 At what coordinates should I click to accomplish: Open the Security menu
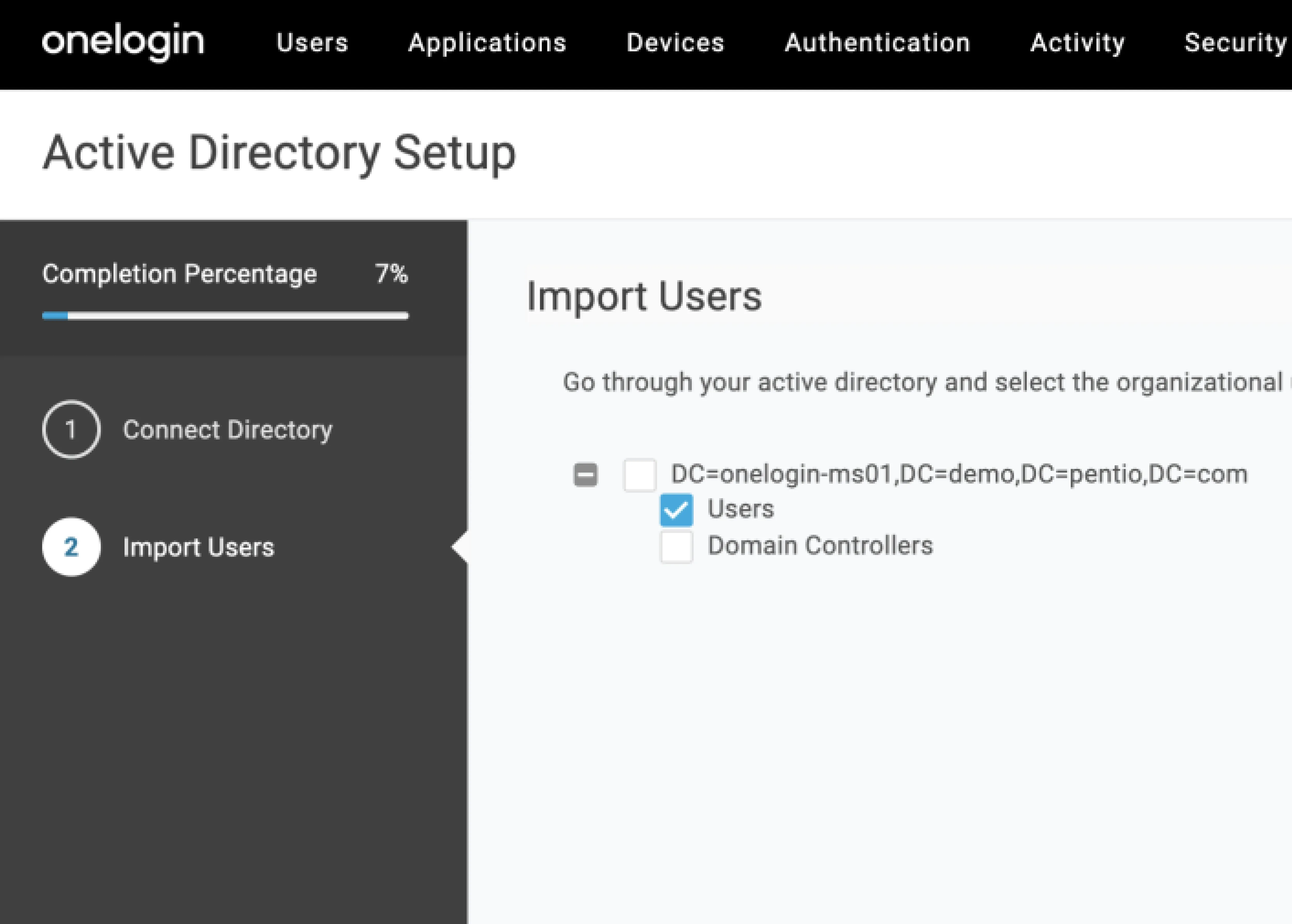click(1235, 43)
